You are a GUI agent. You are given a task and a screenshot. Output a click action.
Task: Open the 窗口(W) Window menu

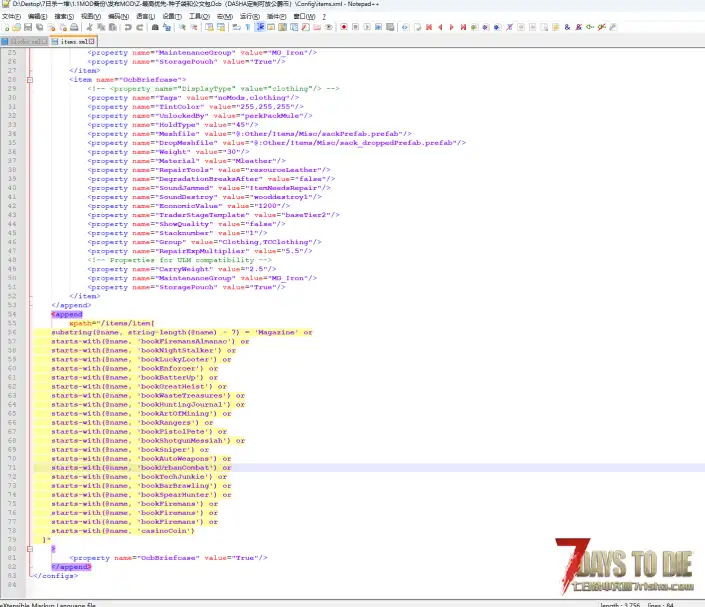pyautogui.click(x=304, y=16)
